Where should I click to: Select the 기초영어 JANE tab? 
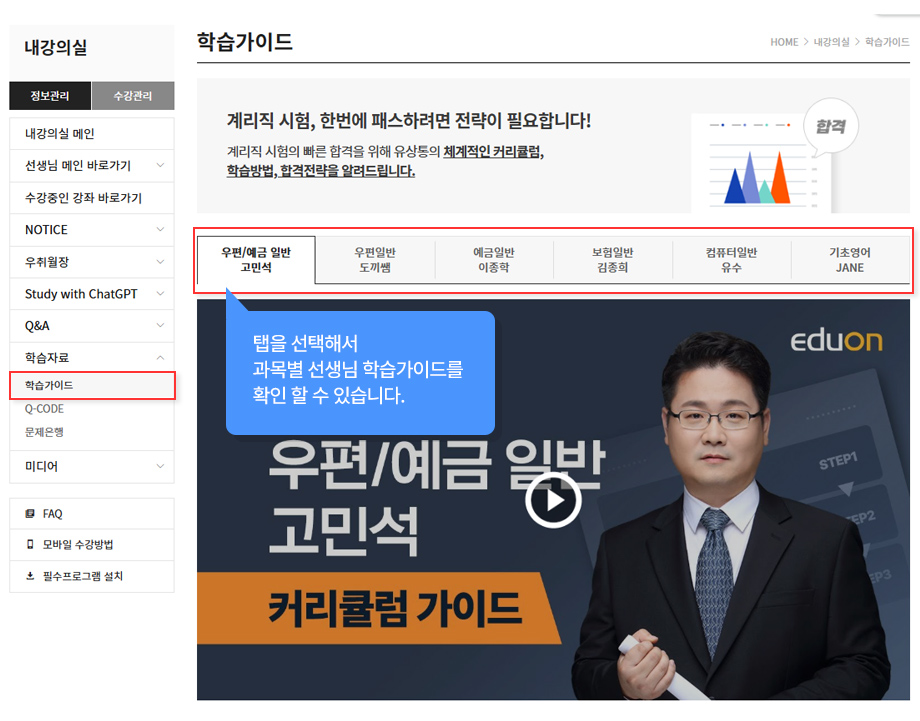(x=850, y=260)
